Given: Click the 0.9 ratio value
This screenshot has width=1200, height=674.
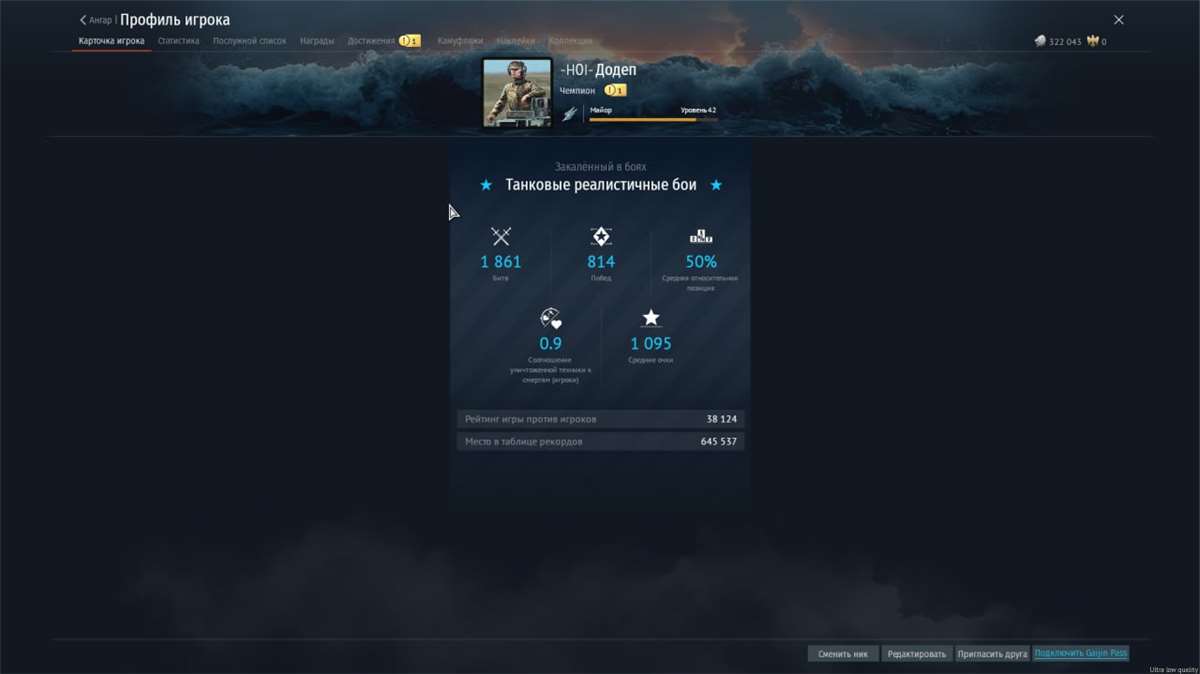Looking at the screenshot, I should pos(551,343).
